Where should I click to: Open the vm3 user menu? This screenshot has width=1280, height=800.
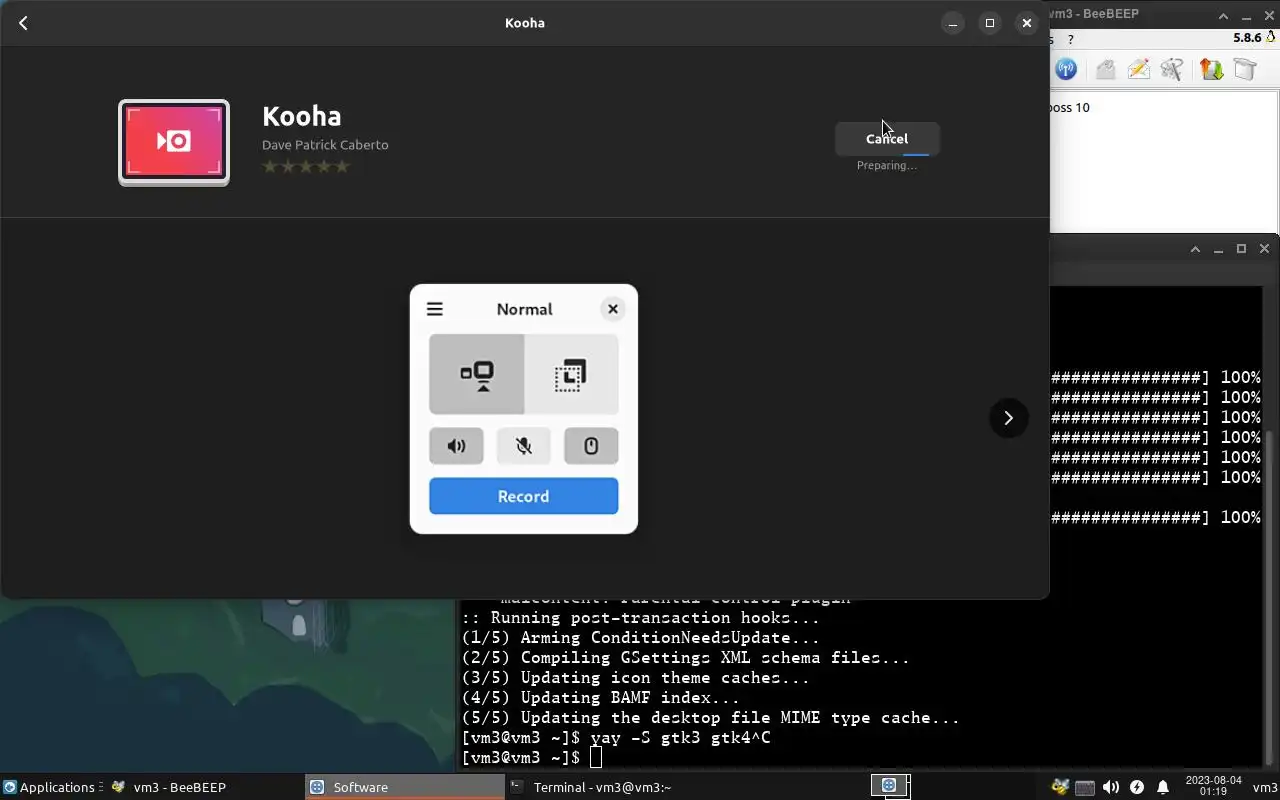point(1265,787)
